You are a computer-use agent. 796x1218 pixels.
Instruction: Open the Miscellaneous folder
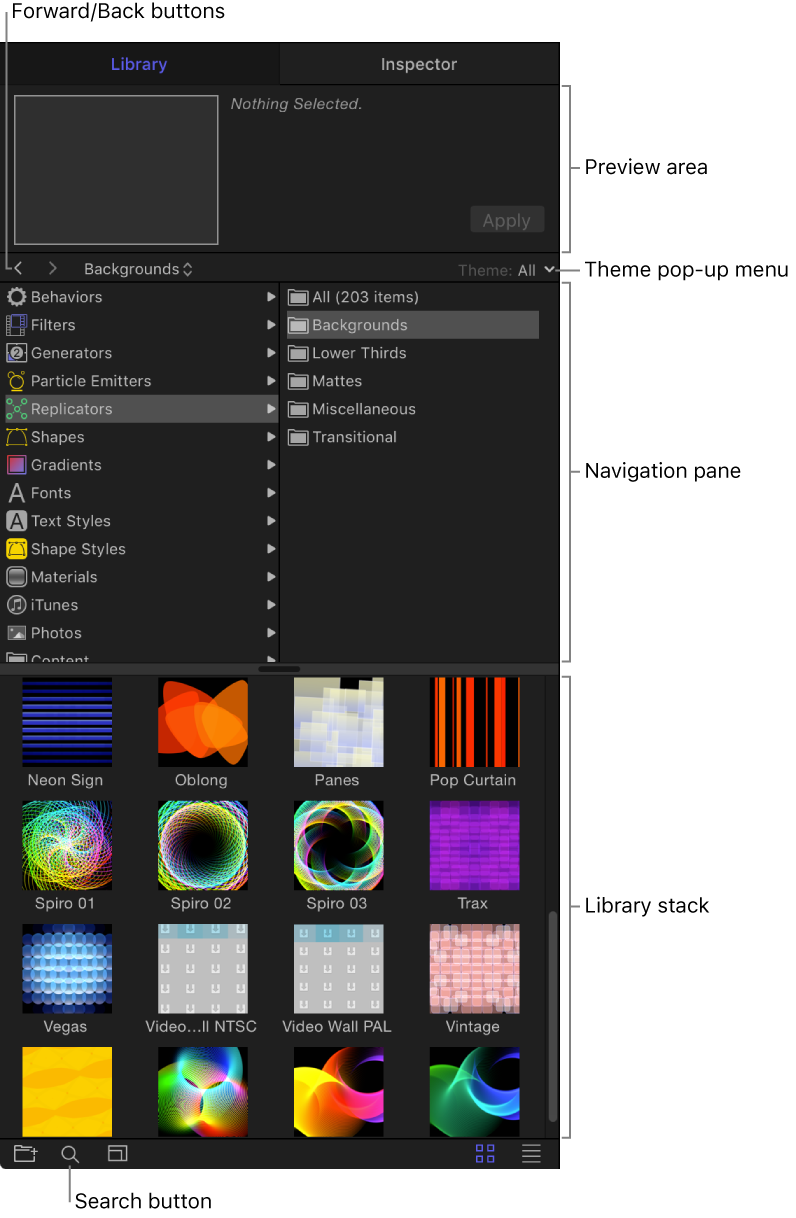412,409
